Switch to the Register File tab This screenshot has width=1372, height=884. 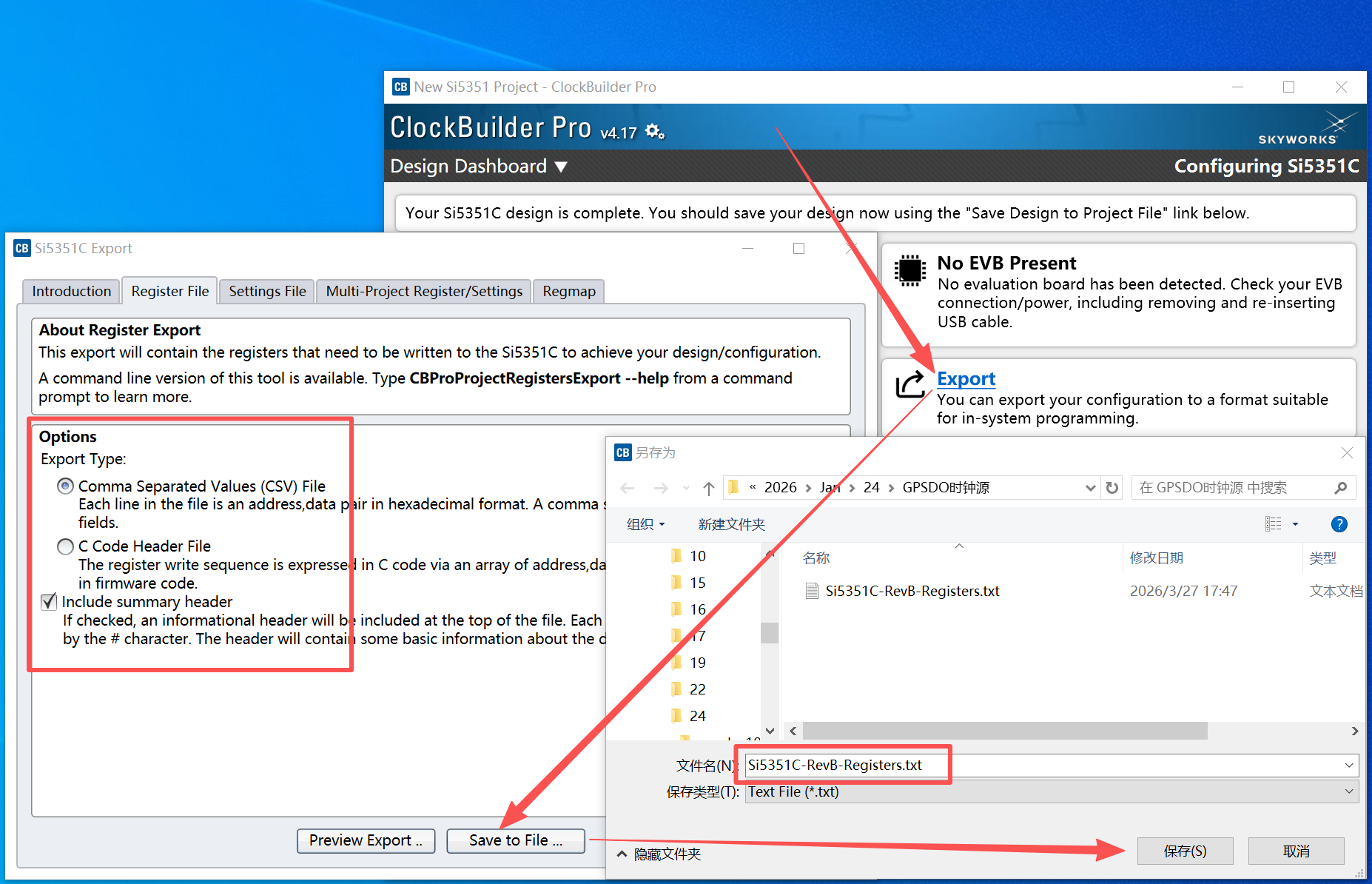pos(170,291)
